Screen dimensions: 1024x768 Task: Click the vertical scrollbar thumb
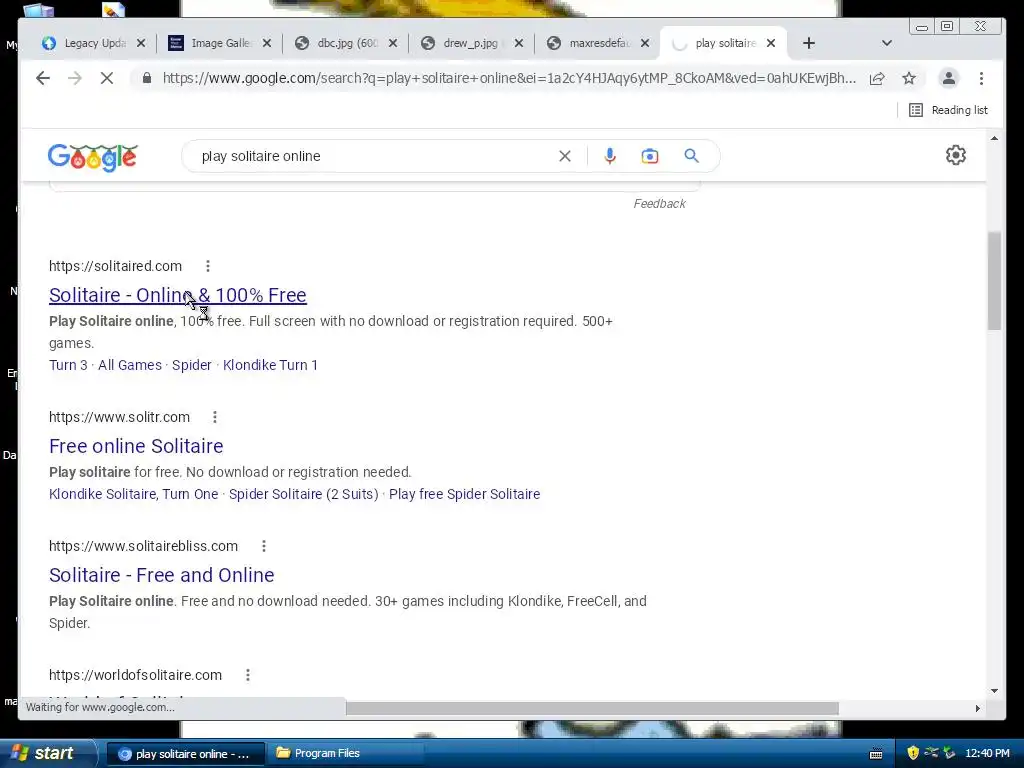click(x=994, y=281)
